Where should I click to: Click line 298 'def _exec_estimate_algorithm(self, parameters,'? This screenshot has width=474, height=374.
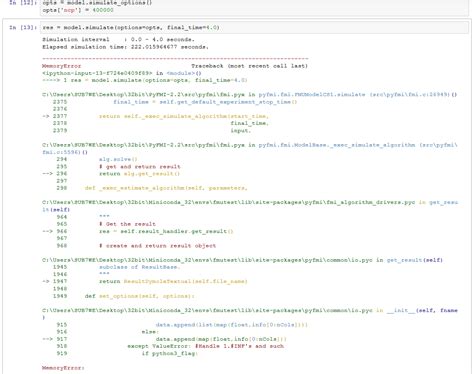point(152,188)
